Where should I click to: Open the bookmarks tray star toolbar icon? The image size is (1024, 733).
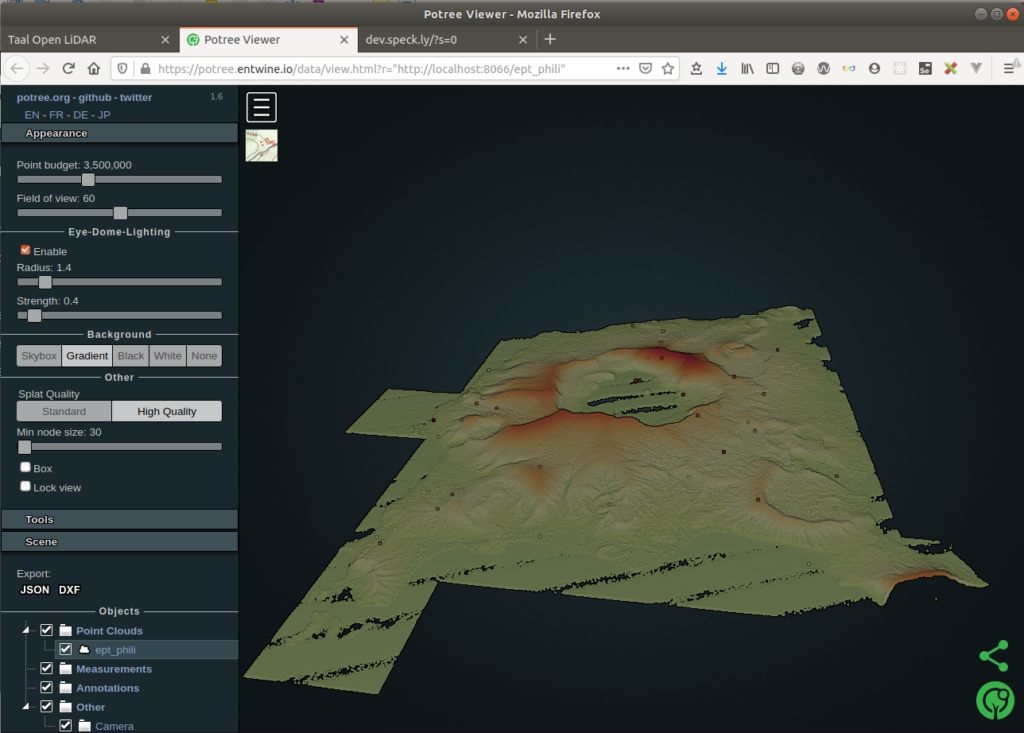(x=696, y=69)
